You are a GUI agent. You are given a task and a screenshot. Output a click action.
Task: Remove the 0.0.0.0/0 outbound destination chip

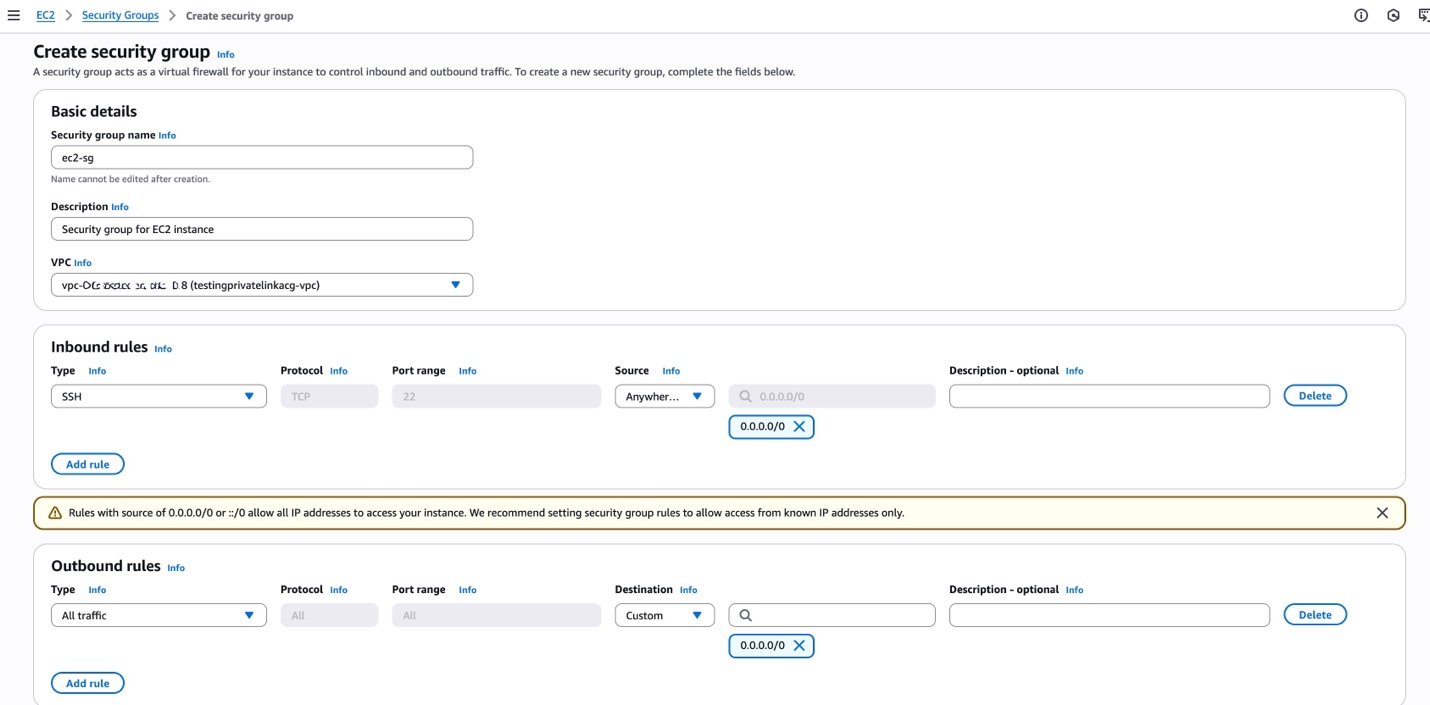[x=799, y=646]
